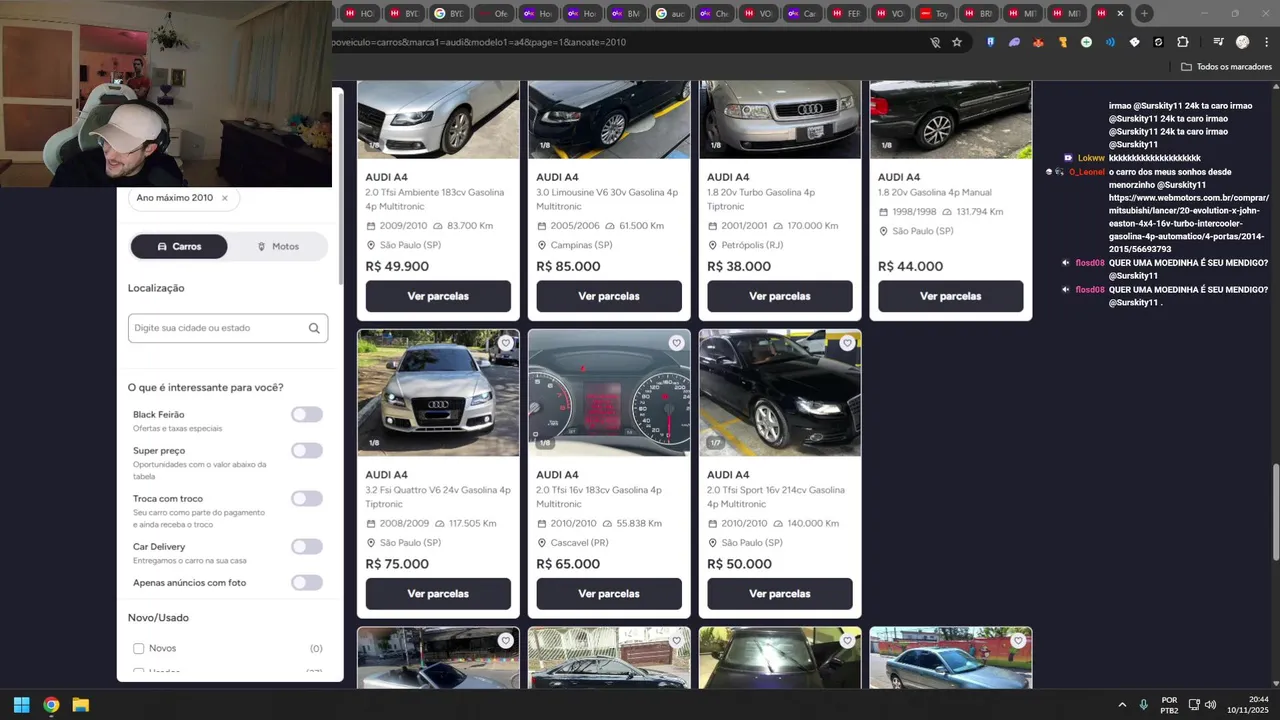Click Ver parcelas for R$ 65.000 car
Image resolution: width=1280 pixels, height=720 pixels.
point(609,594)
